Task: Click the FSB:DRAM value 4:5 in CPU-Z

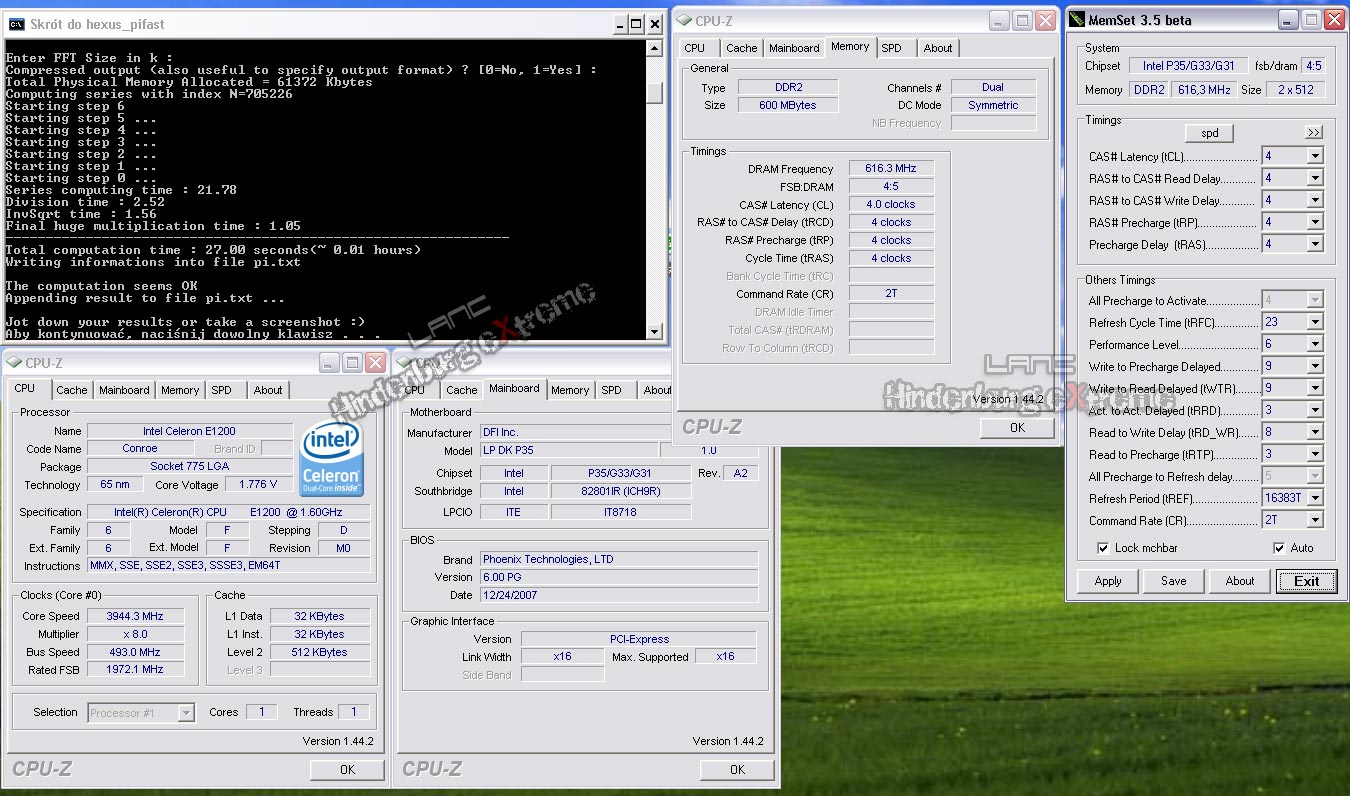Action: pyautogui.click(x=891, y=187)
